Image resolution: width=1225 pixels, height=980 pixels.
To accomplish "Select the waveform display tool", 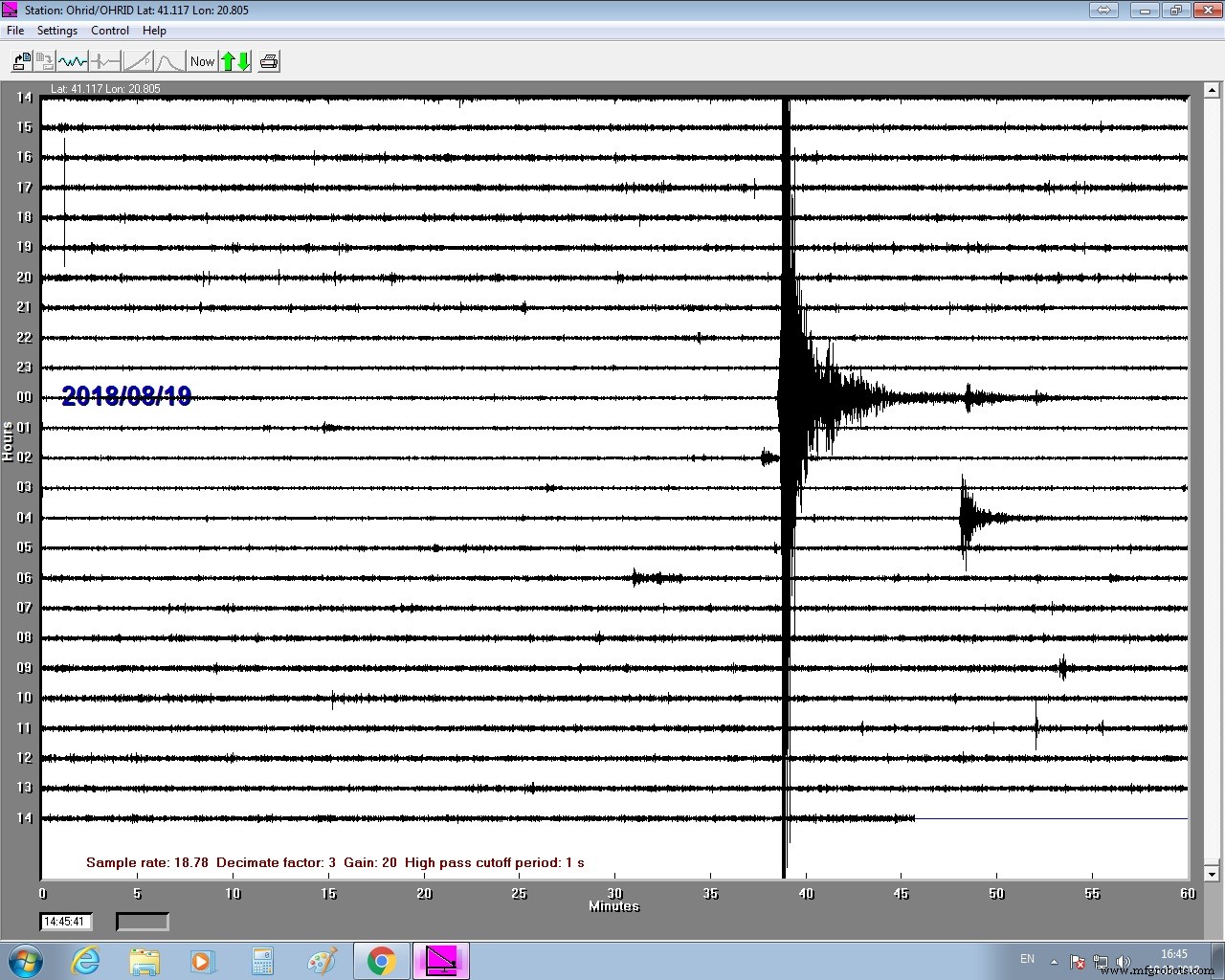I will 72,60.
